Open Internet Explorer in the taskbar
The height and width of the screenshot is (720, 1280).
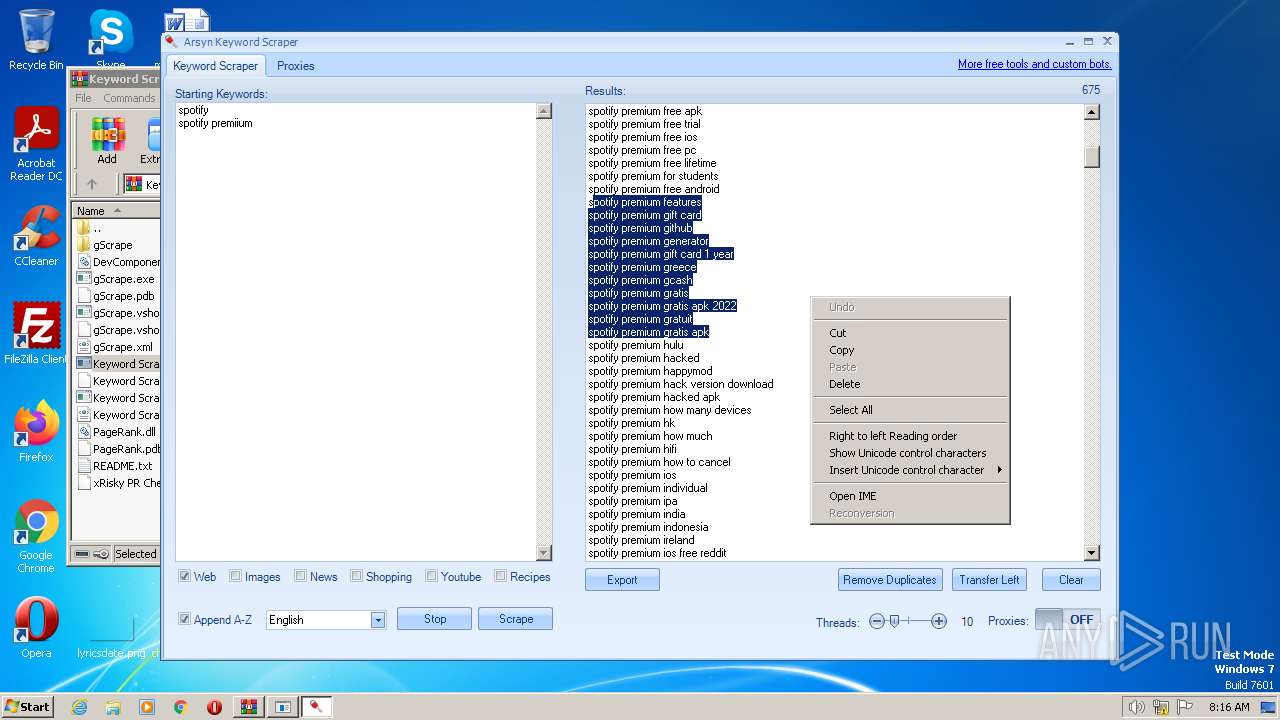pyautogui.click(x=80, y=707)
